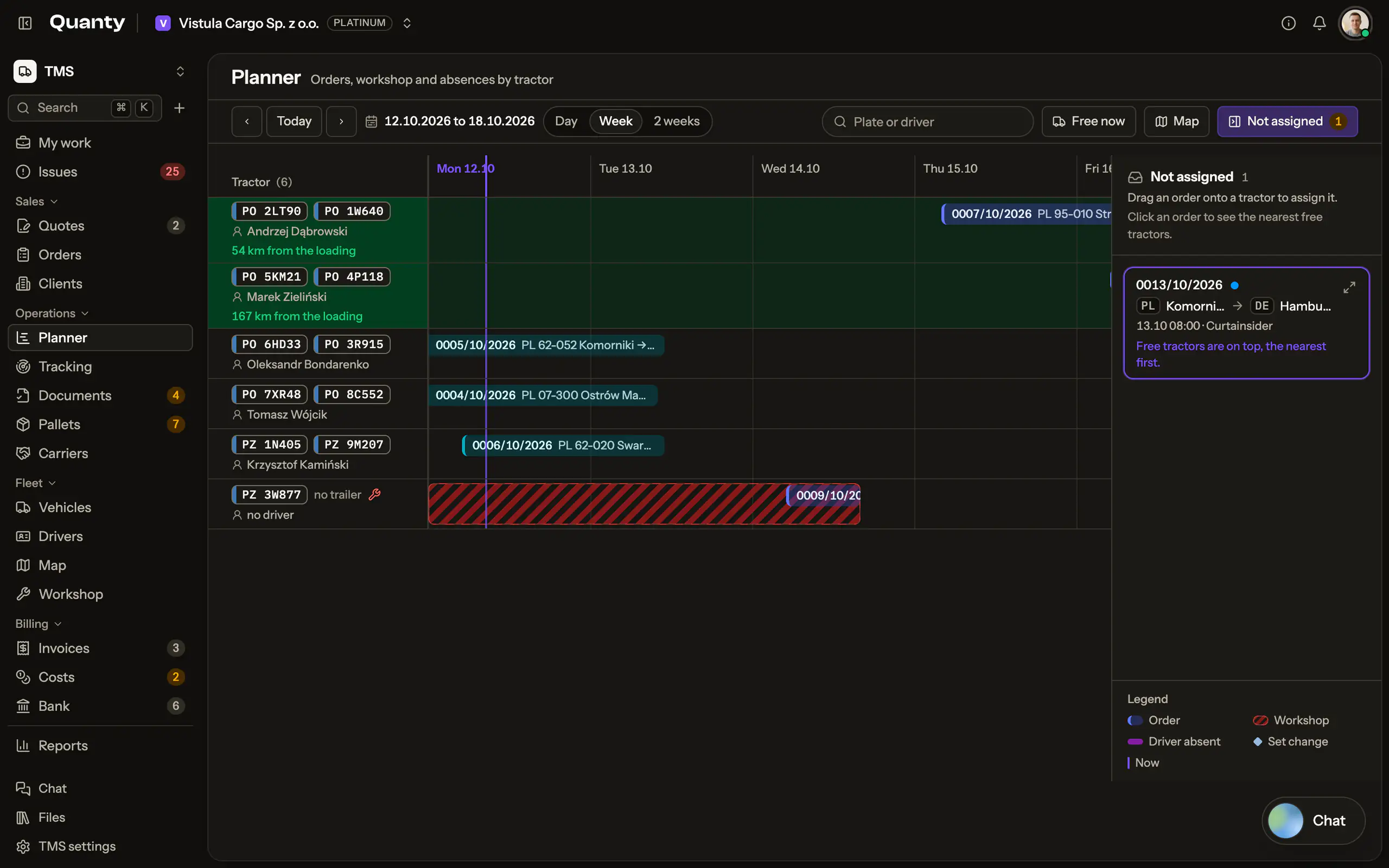Switch planner to 2 weeks view
Image resolution: width=1389 pixels, height=868 pixels.
click(x=676, y=121)
